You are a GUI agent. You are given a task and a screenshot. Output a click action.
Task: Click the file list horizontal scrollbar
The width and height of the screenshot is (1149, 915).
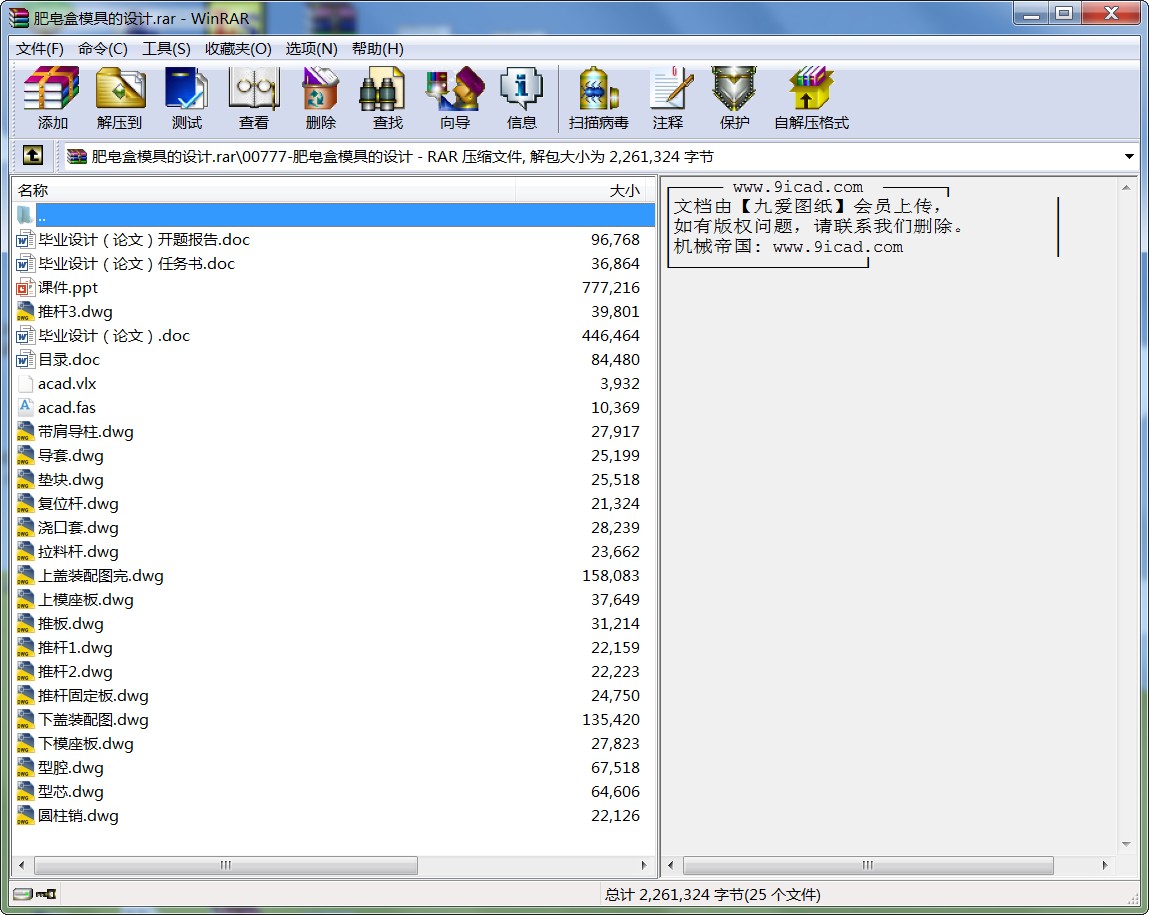click(226, 865)
